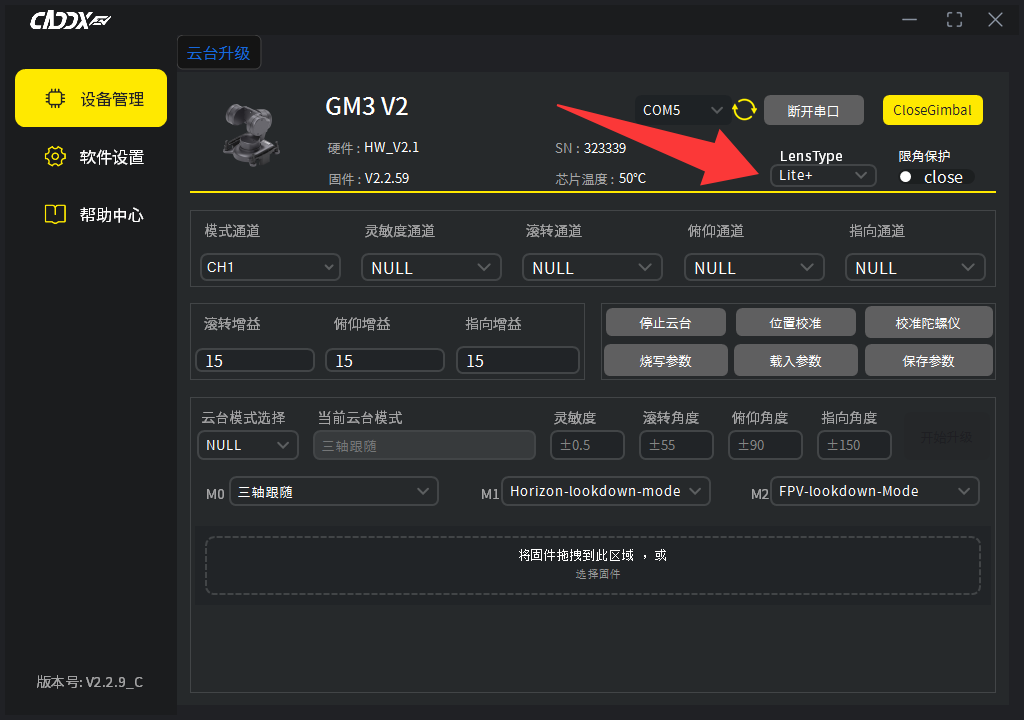Click the GM3 V2 gimbal thumbnail
This screenshot has width=1024, height=720.
251,134
